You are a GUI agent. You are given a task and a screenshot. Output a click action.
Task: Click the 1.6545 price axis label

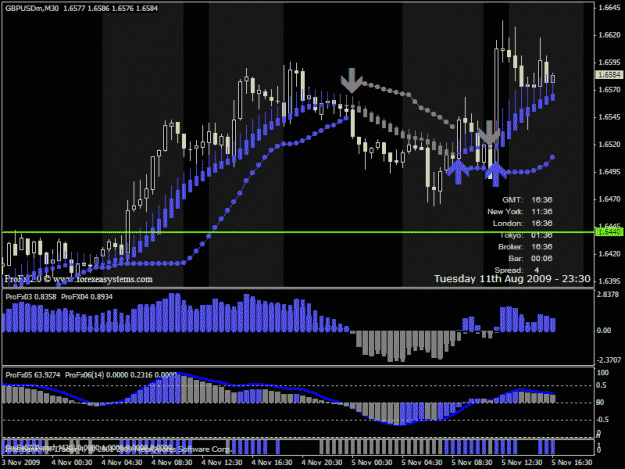click(609, 117)
